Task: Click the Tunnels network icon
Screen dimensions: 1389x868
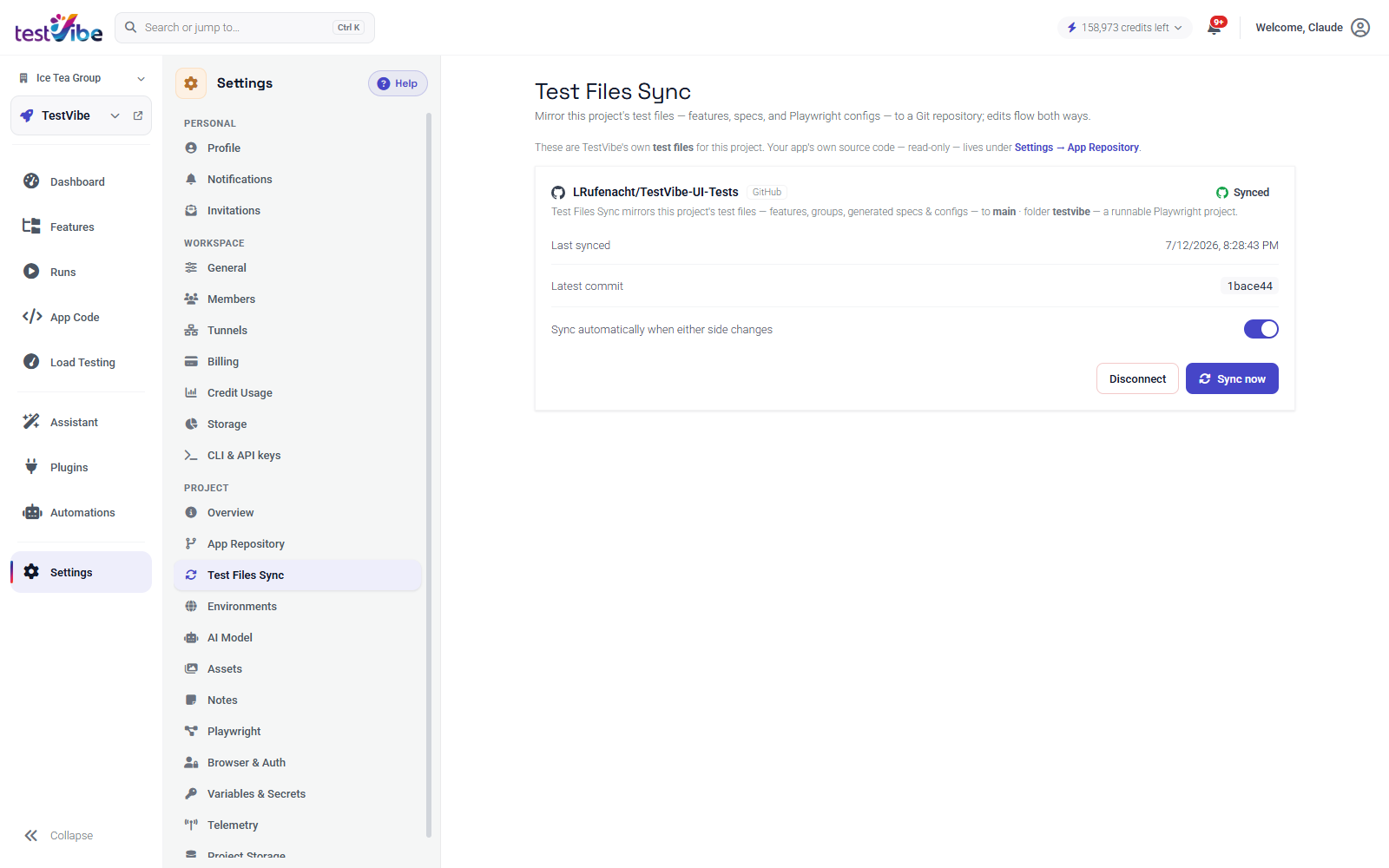Action: (x=191, y=331)
